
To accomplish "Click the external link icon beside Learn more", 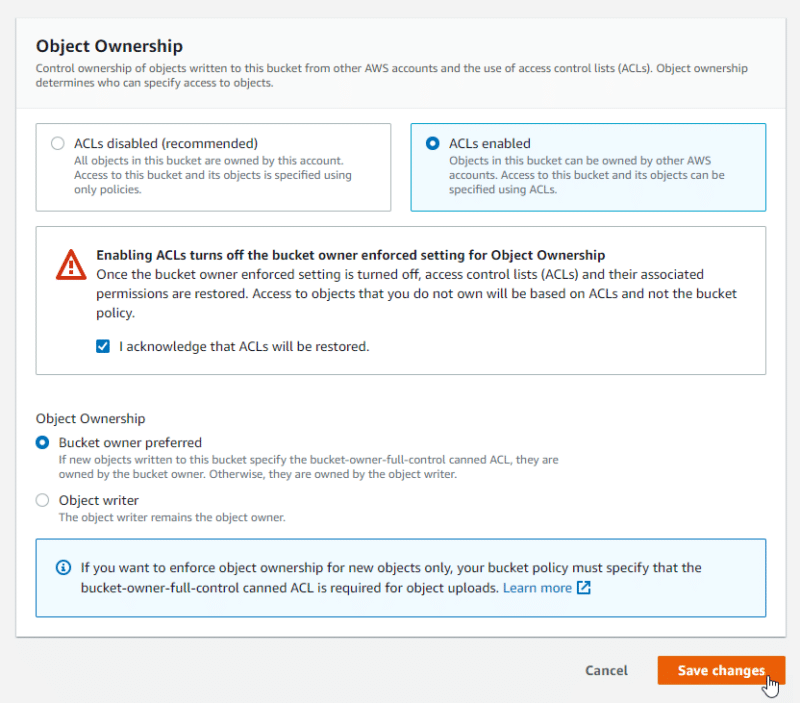I will point(584,588).
